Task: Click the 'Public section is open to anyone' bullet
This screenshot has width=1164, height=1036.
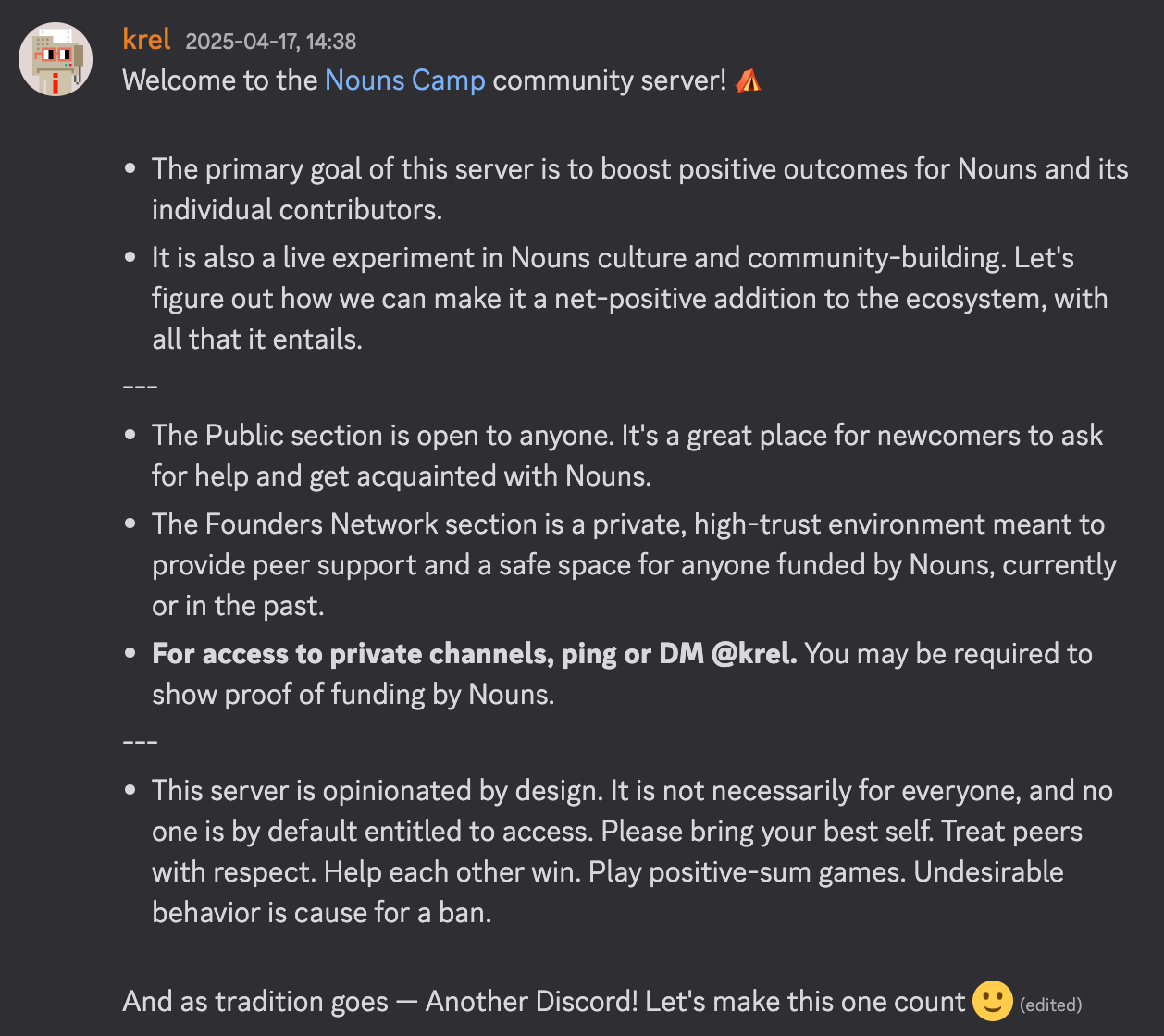Action: (x=627, y=455)
